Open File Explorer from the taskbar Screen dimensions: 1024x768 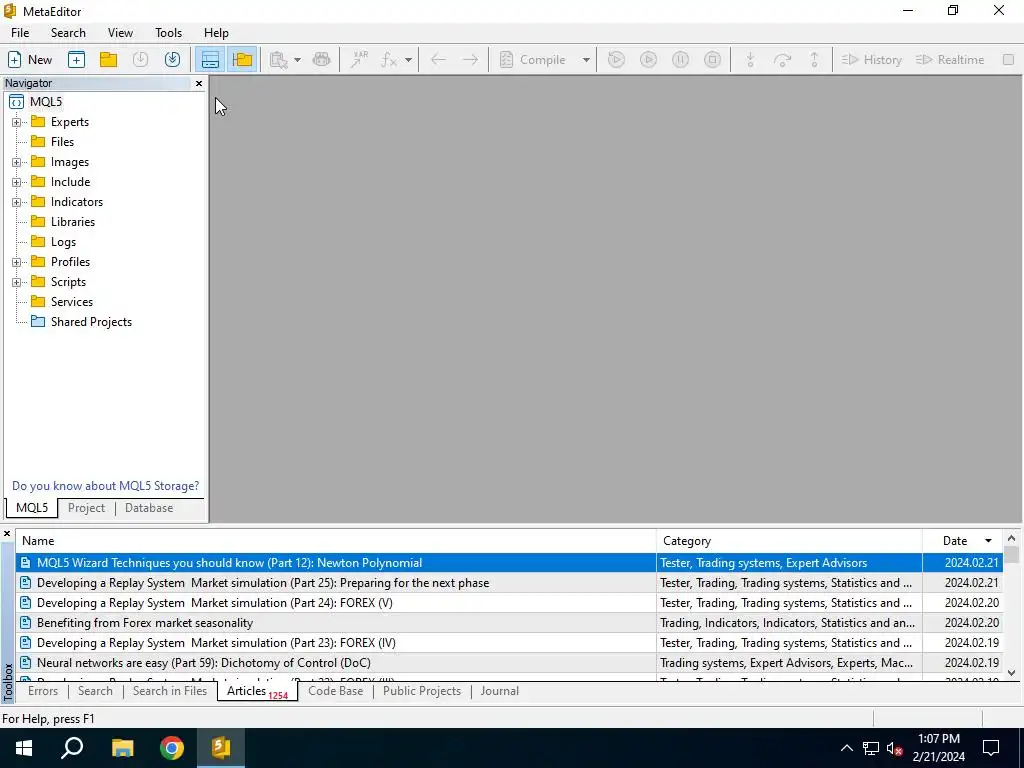point(122,748)
